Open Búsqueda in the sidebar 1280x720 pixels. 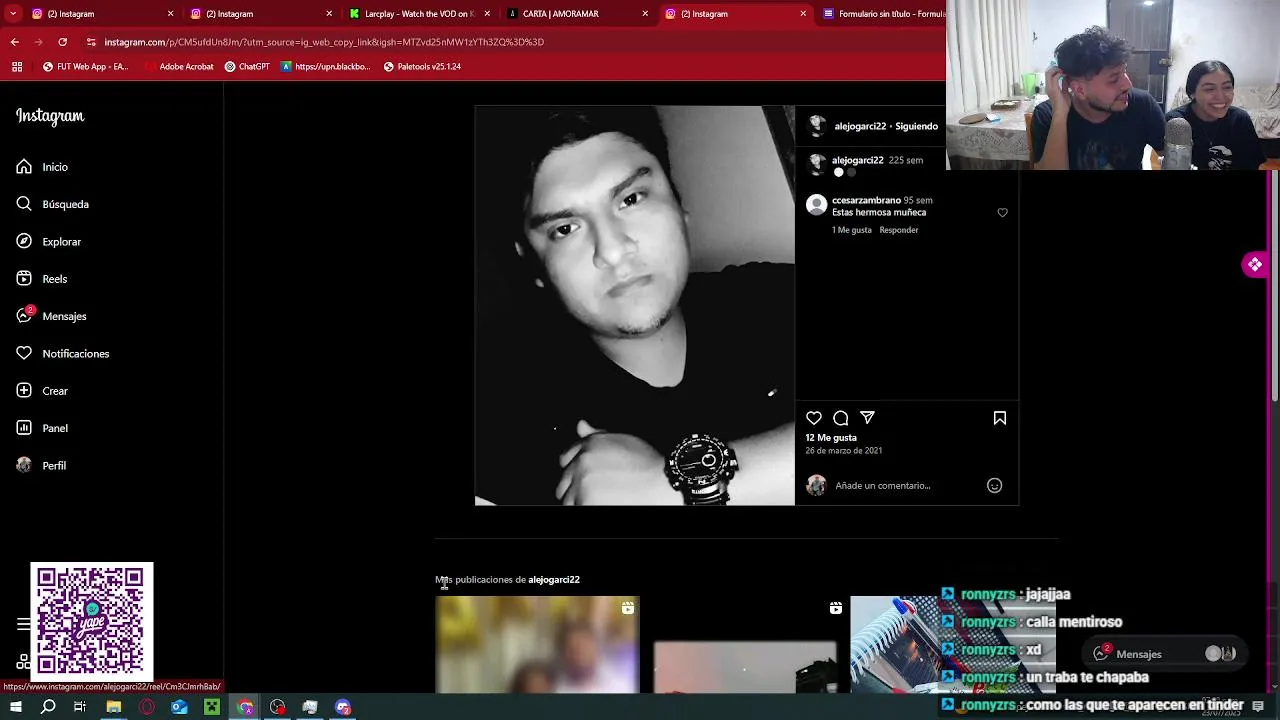point(52,204)
